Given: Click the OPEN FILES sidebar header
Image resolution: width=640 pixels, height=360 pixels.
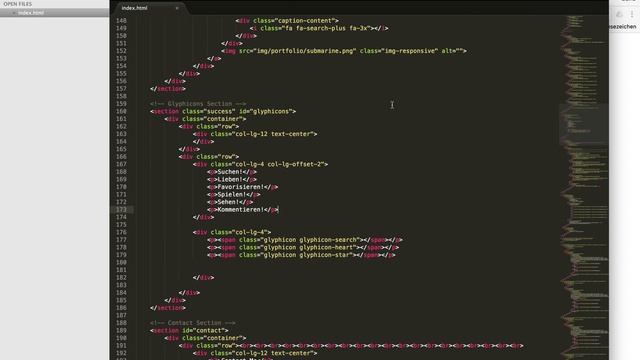Looking at the screenshot, I should [x=18, y=4].
